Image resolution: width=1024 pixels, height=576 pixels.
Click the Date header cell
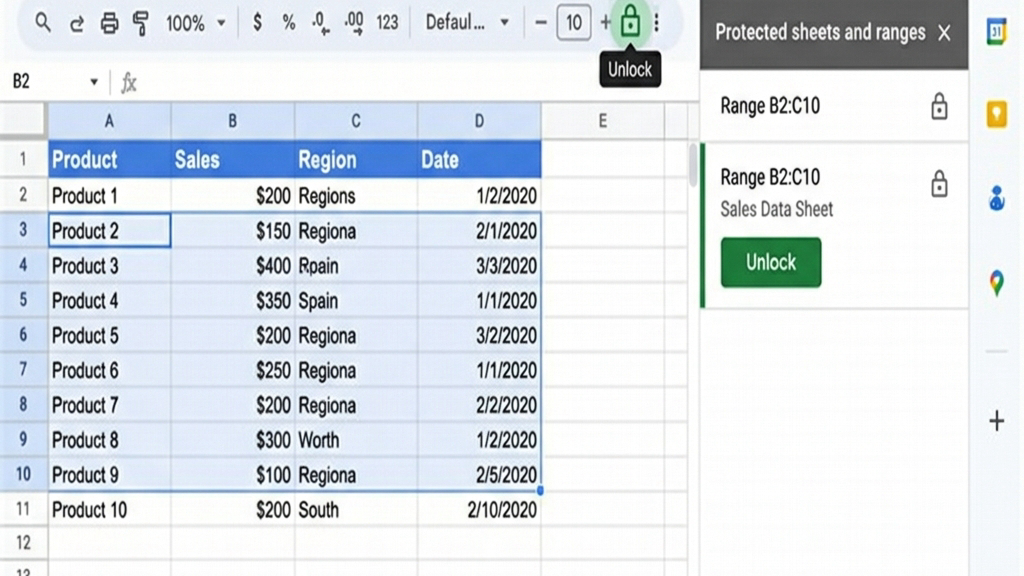479,159
